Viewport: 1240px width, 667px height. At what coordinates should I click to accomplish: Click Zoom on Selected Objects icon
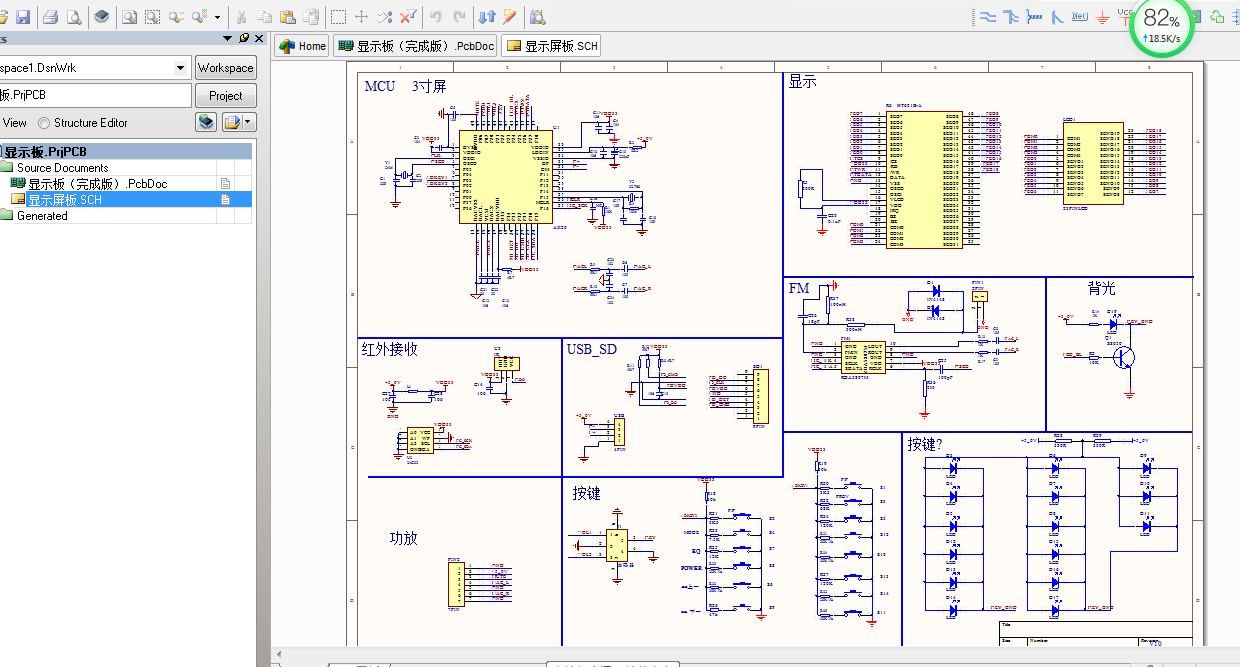pos(176,16)
